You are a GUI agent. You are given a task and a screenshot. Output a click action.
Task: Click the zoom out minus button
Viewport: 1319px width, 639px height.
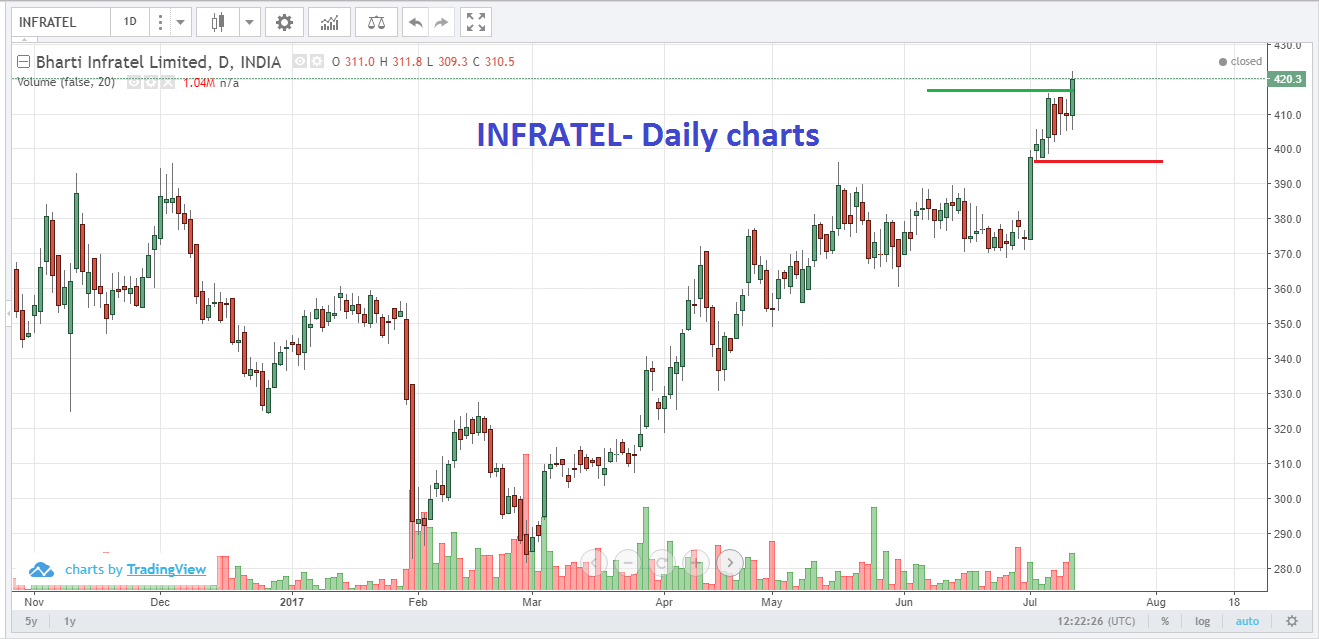click(x=628, y=562)
